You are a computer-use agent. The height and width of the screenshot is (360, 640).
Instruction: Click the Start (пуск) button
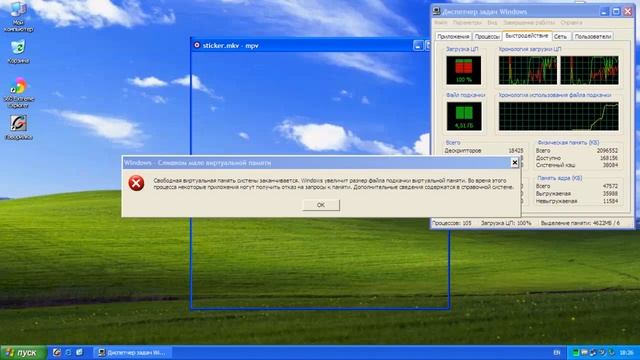pyautogui.click(x=23, y=352)
